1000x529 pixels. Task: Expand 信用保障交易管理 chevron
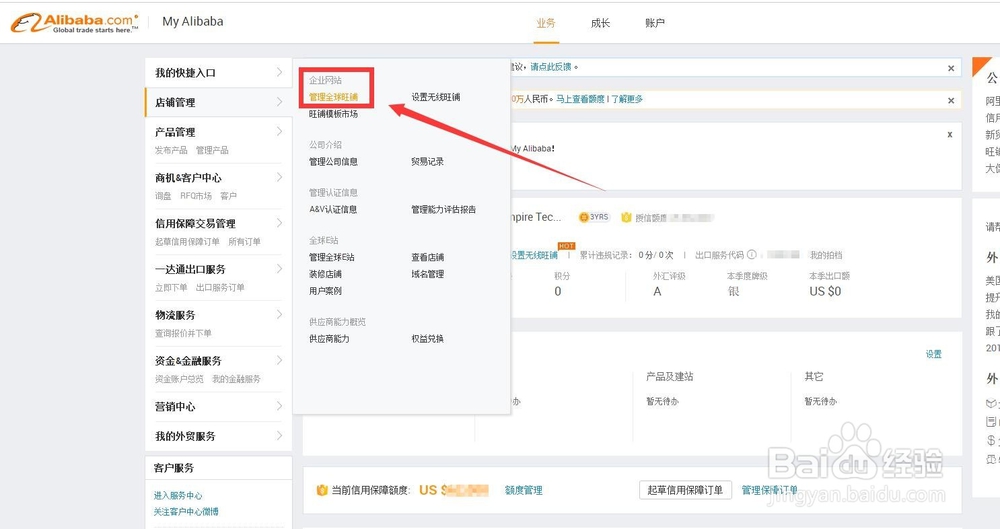coord(279,223)
